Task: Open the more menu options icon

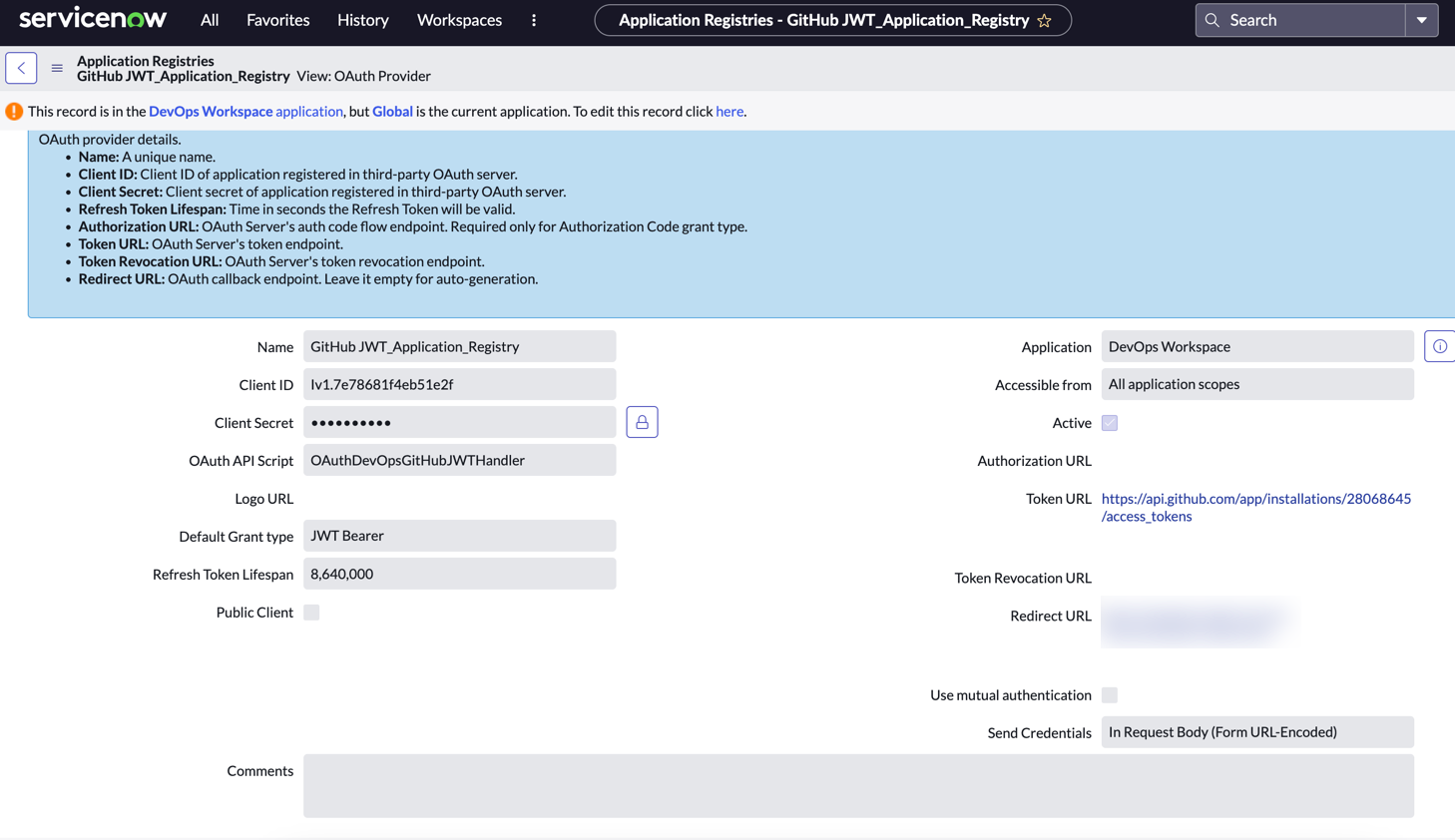Action: pos(534,20)
